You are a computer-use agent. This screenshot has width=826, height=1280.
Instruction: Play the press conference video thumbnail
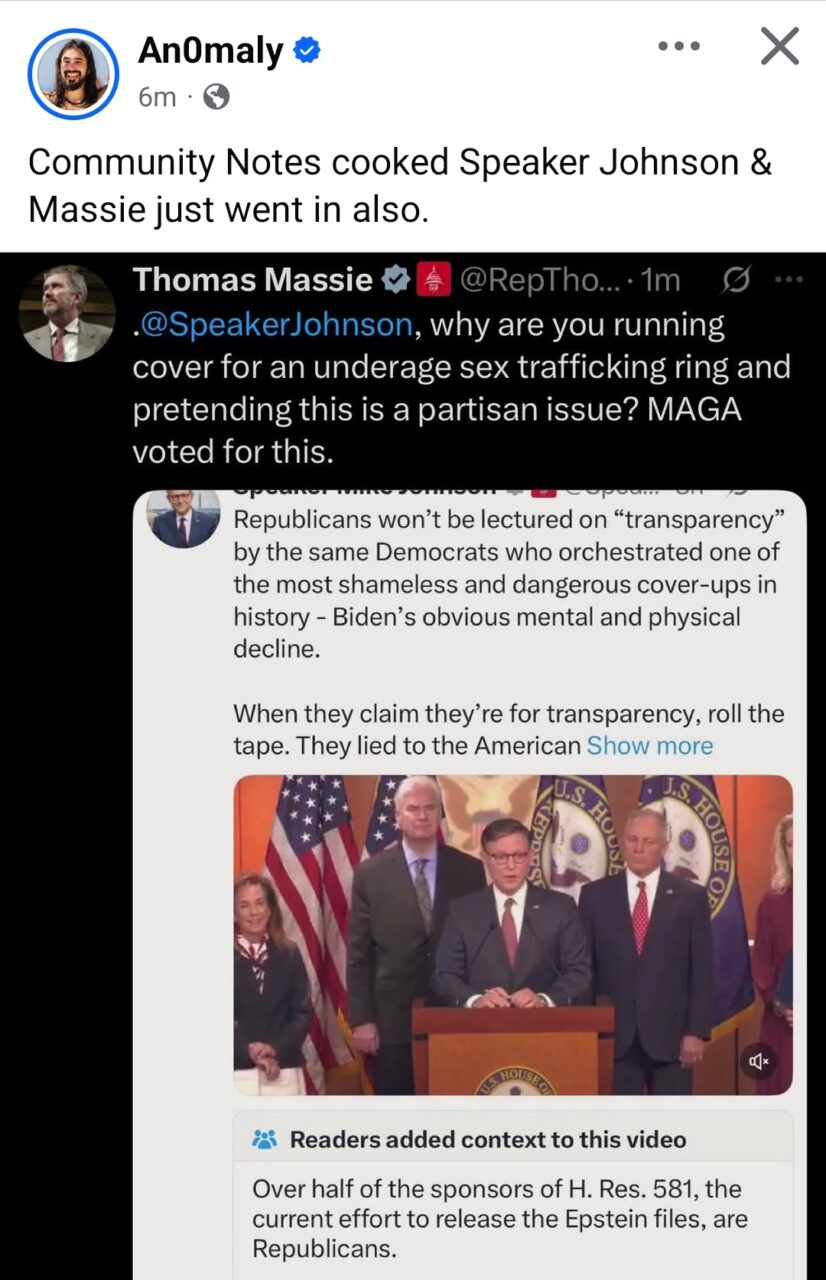tap(513, 935)
